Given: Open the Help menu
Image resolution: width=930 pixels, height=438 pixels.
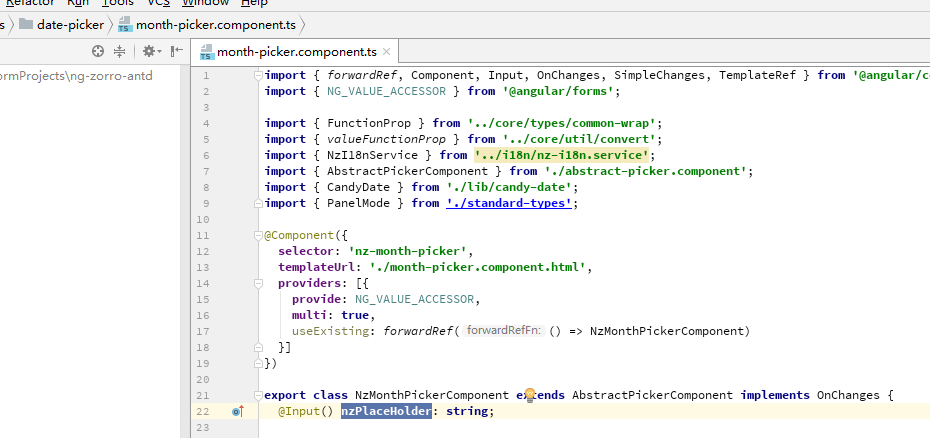Looking at the screenshot, I should pos(254,3).
